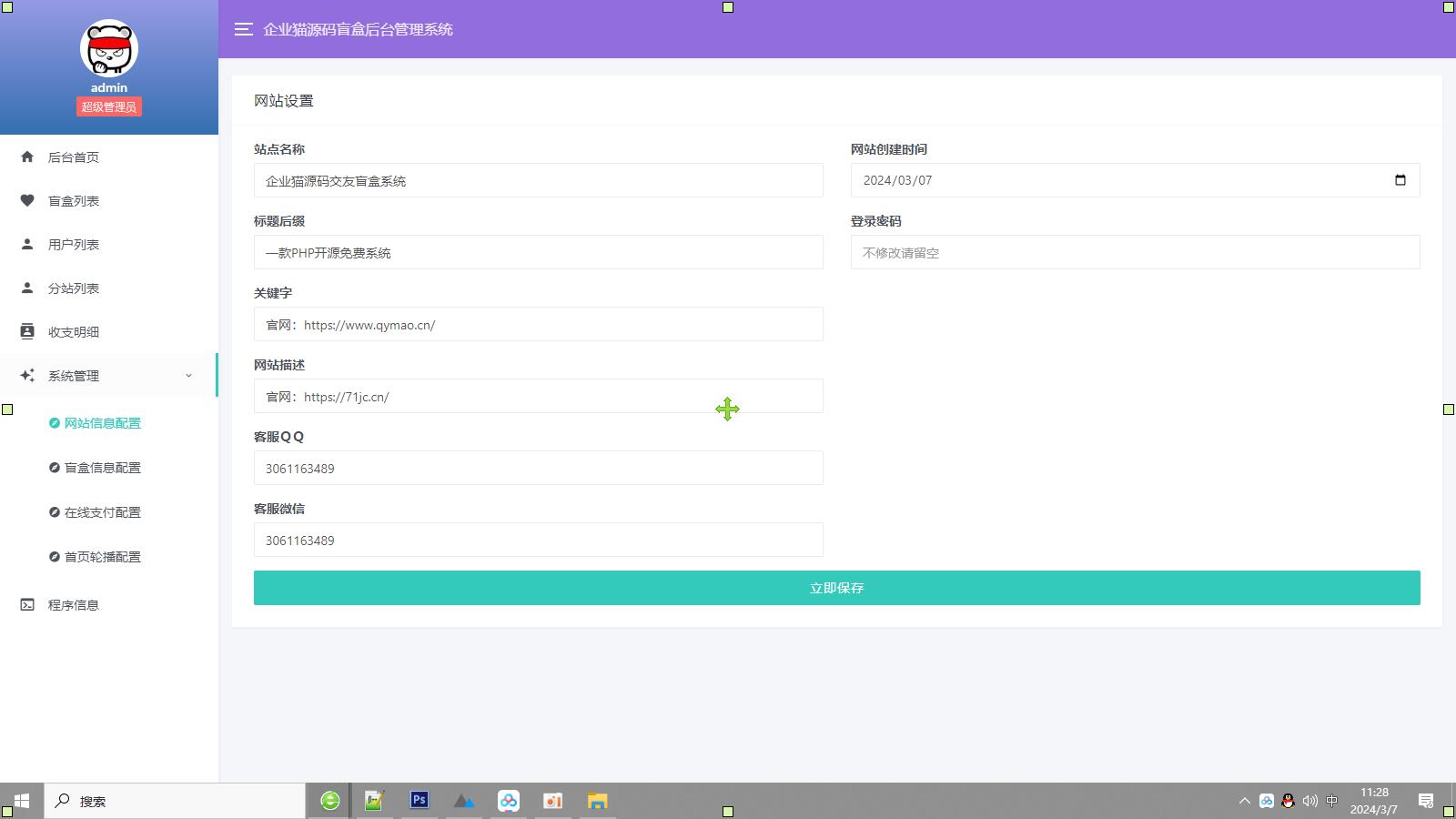Focus the 登录密码 input field
Viewport: 1456px width, 819px height.
click(x=1135, y=253)
